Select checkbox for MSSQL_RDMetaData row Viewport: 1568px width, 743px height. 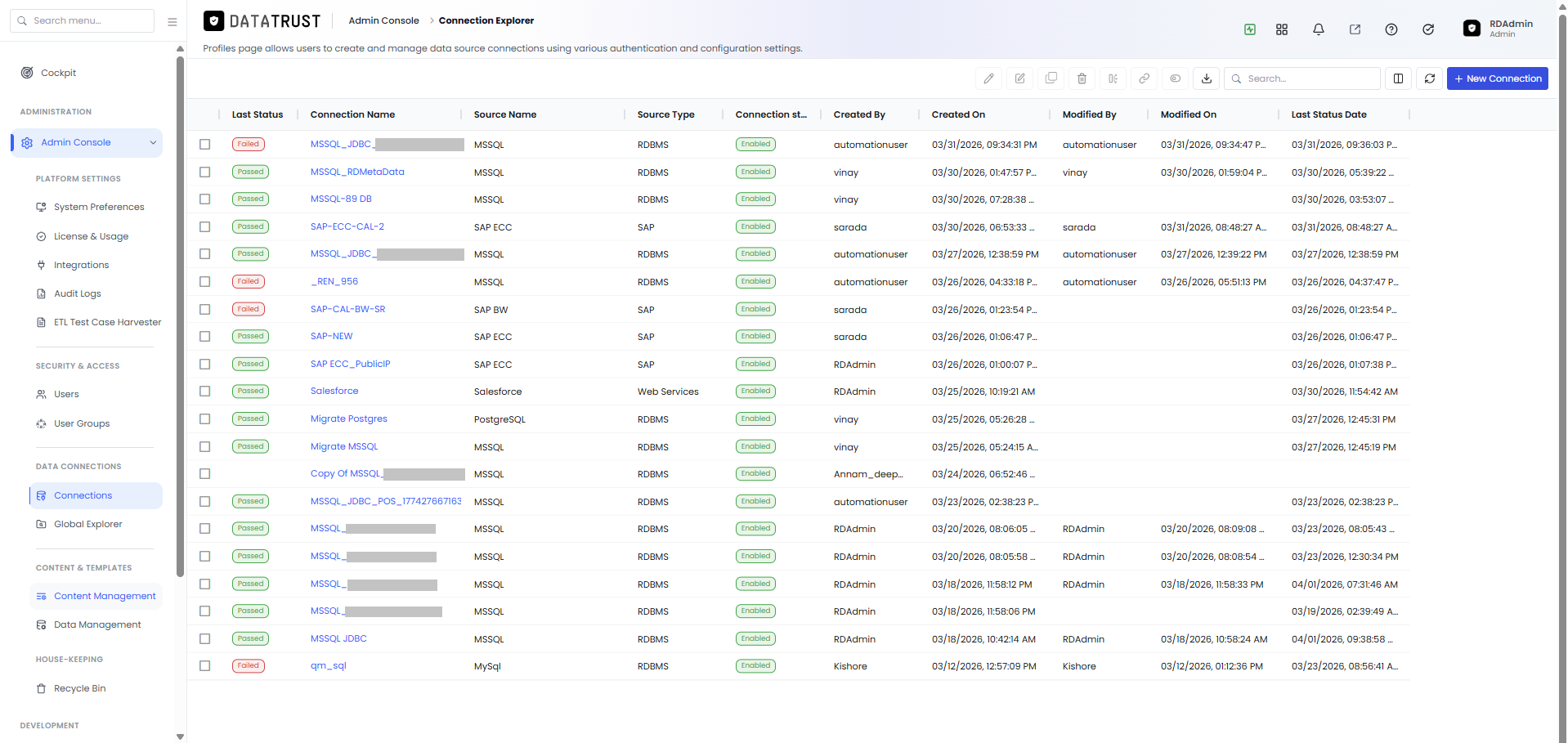tap(204, 172)
